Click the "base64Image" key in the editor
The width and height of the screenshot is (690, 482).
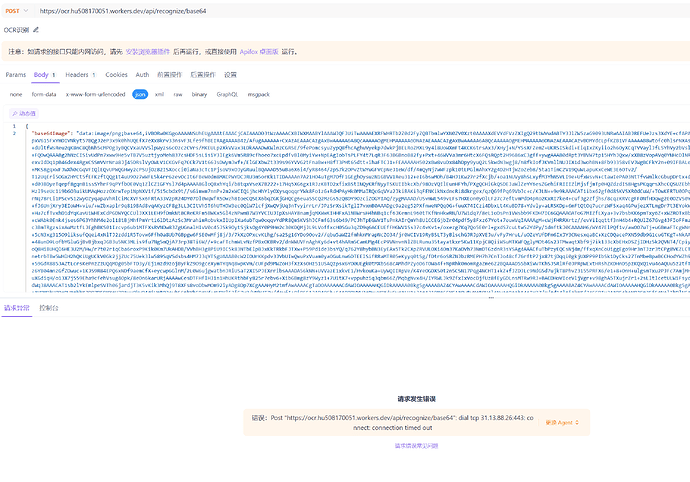click(x=51, y=133)
